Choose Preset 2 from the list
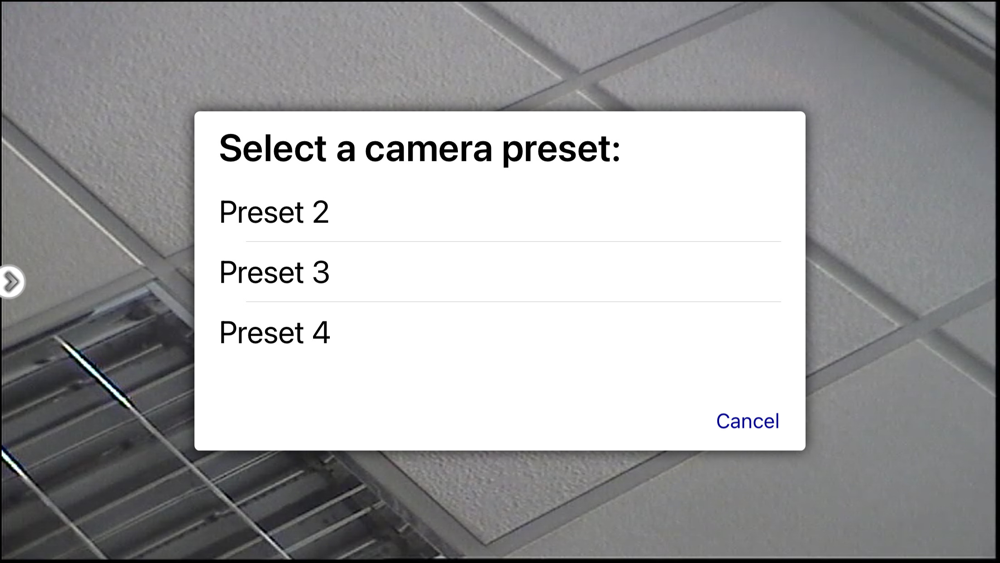The width and height of the screenshot is (1000, 563). tap(274, 212)
